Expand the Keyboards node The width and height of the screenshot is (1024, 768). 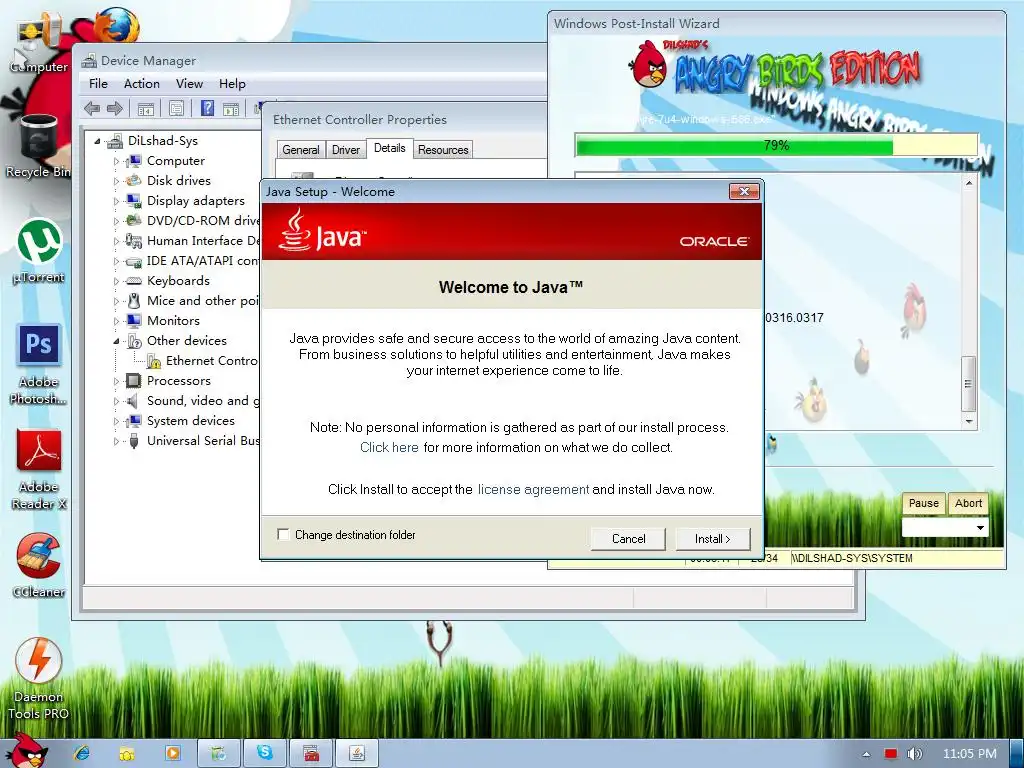click(116, 281)
